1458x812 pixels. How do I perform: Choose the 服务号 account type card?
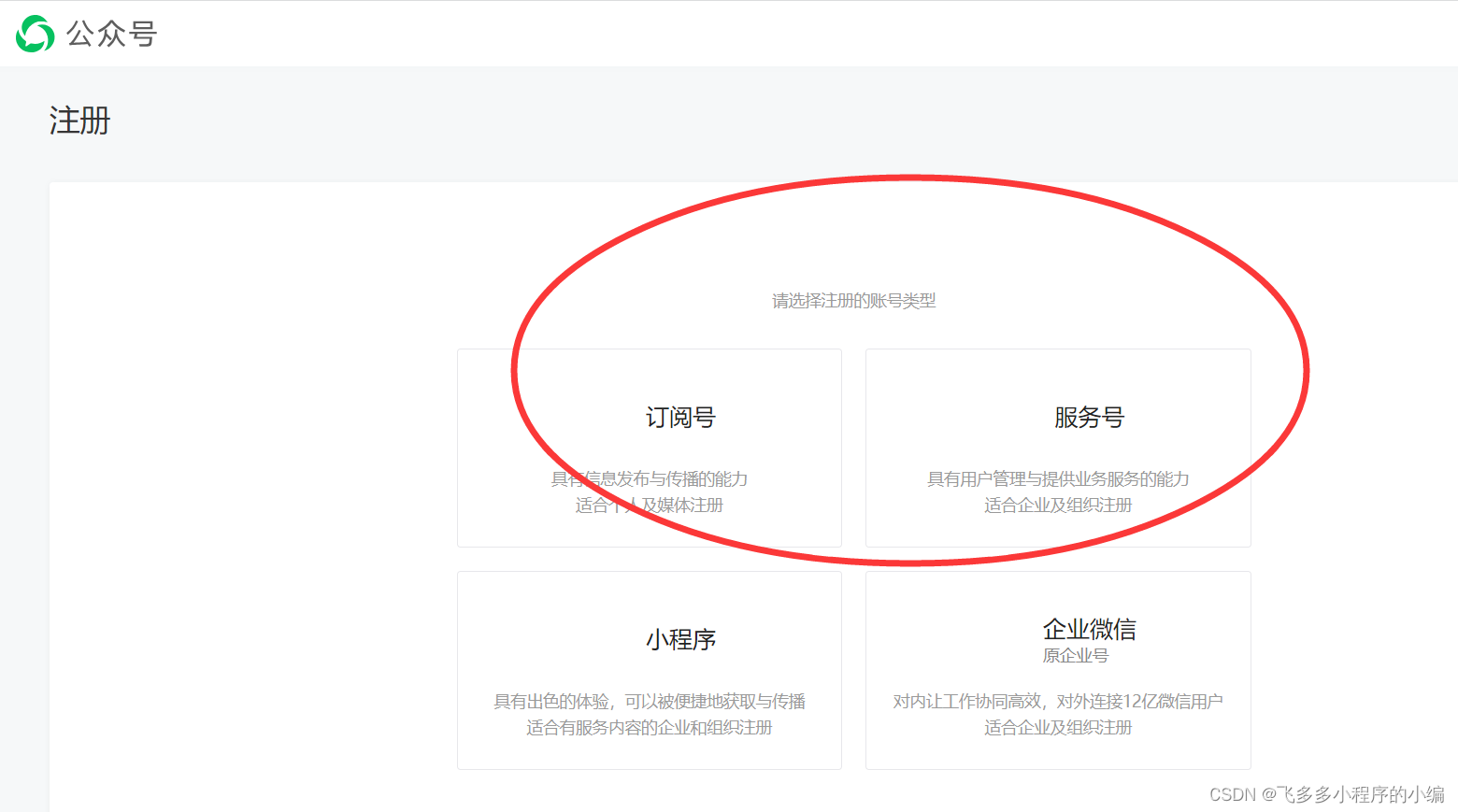click(1058, 448)
